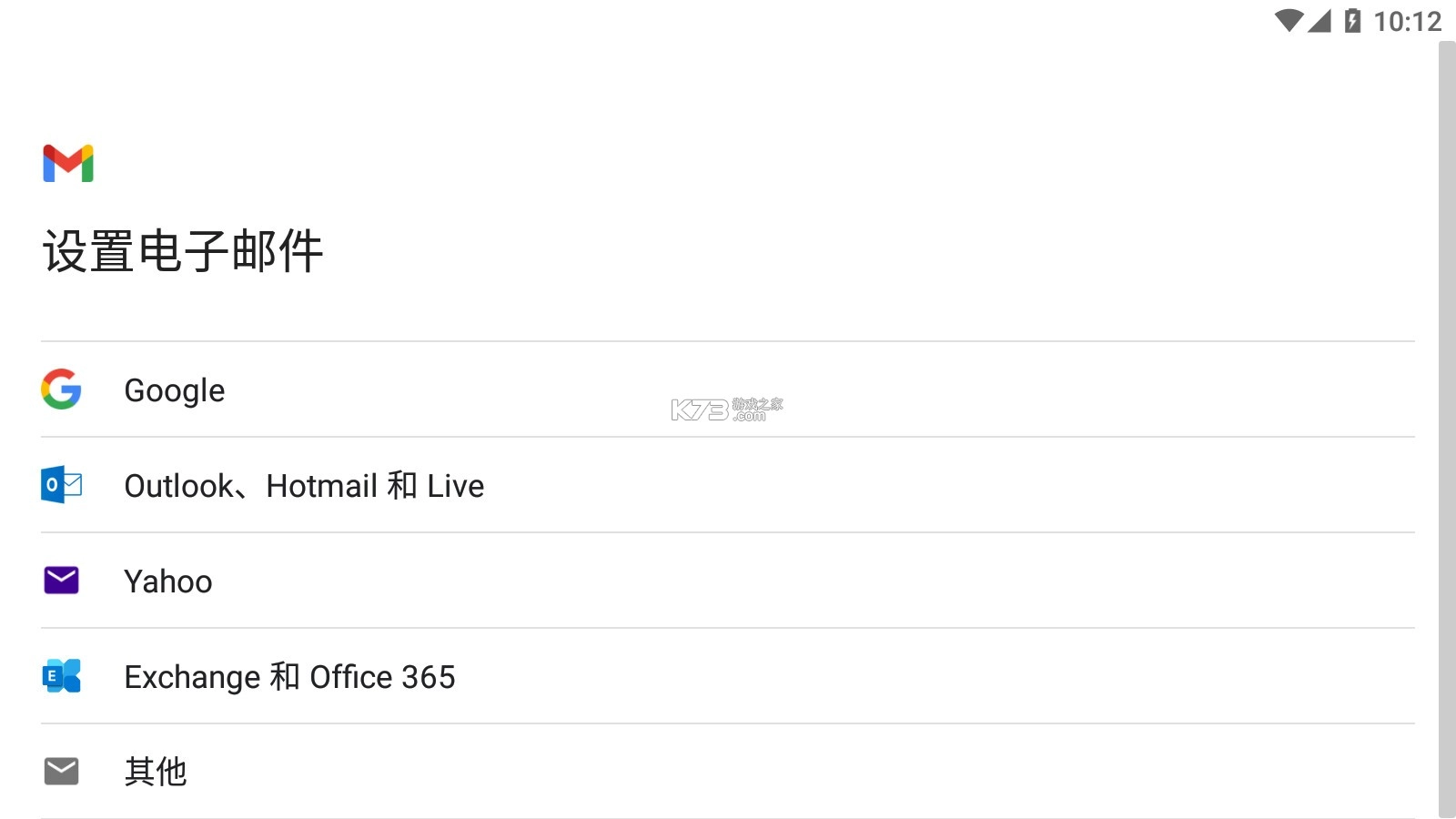Click the Exchange Office 365 icon
Image resolution: width=1456 pixels, height=819 pixels.
click(60, 675)
